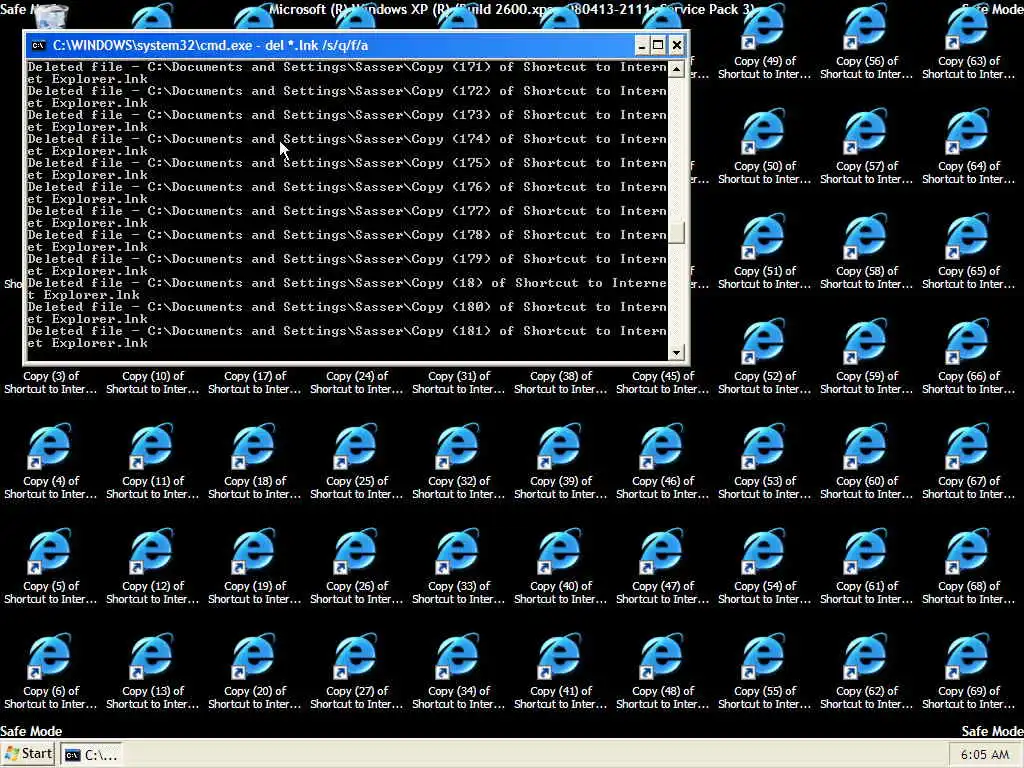The height and width of the screenshot is (768, 1024).
Task: Click the 'Copy (38) of Shortcut to Inter...' label
Action: coord(560,383)
